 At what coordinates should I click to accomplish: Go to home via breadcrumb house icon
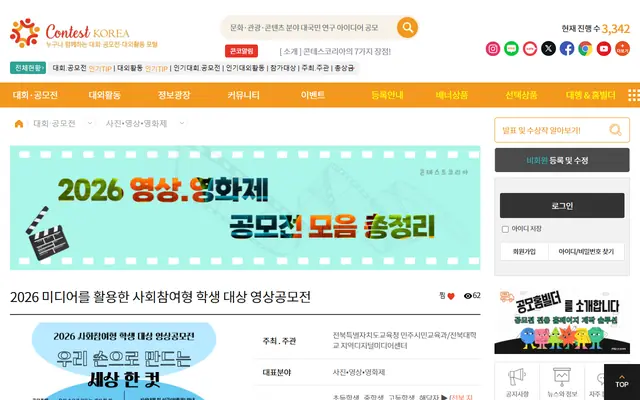(19, 124)
